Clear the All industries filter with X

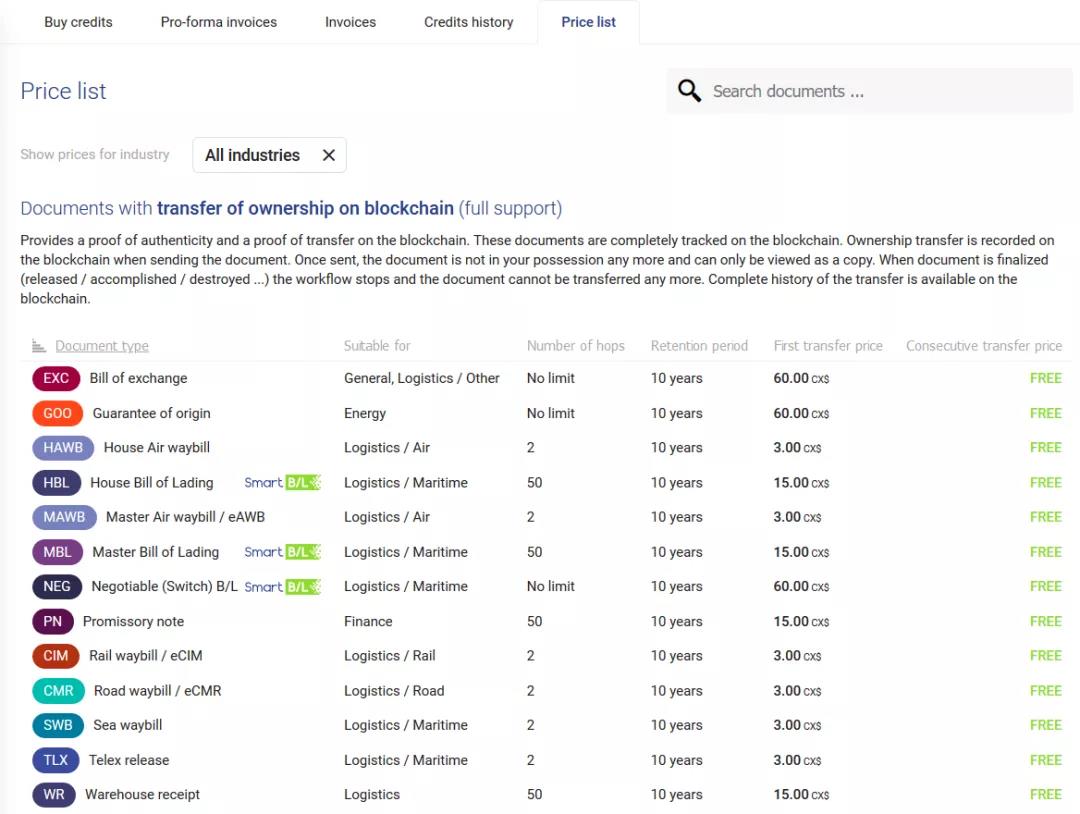[x=328, y=155]
